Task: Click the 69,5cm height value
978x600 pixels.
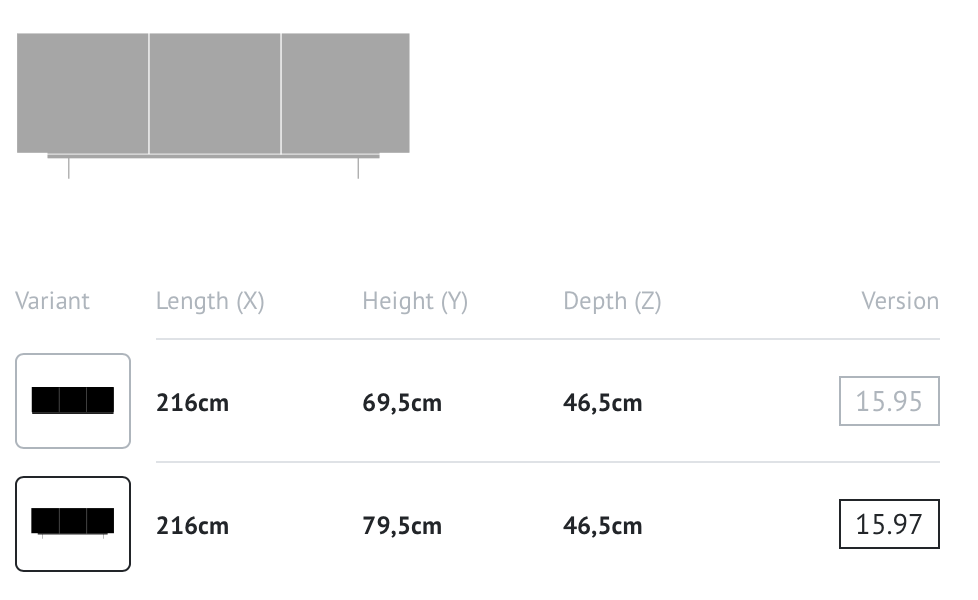Action: pos(402,403)
